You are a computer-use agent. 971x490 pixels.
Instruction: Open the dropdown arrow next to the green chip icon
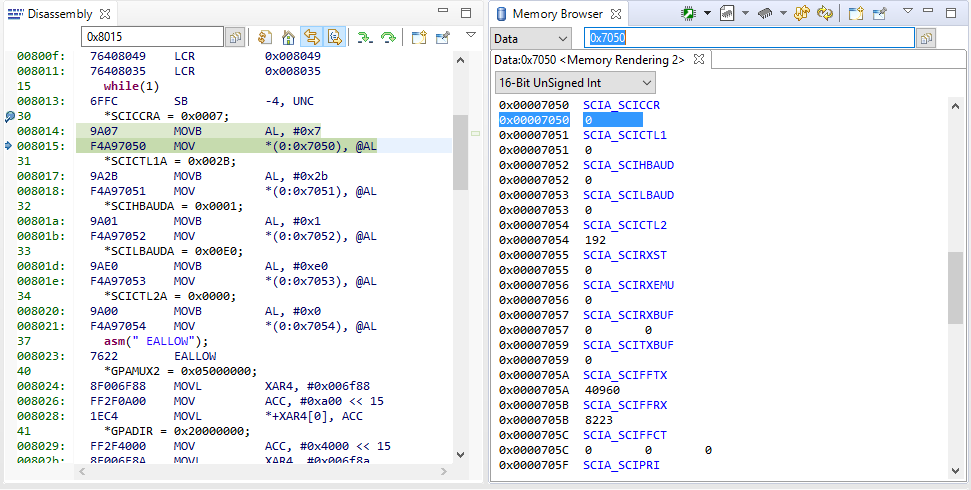[x=707, y=13]
